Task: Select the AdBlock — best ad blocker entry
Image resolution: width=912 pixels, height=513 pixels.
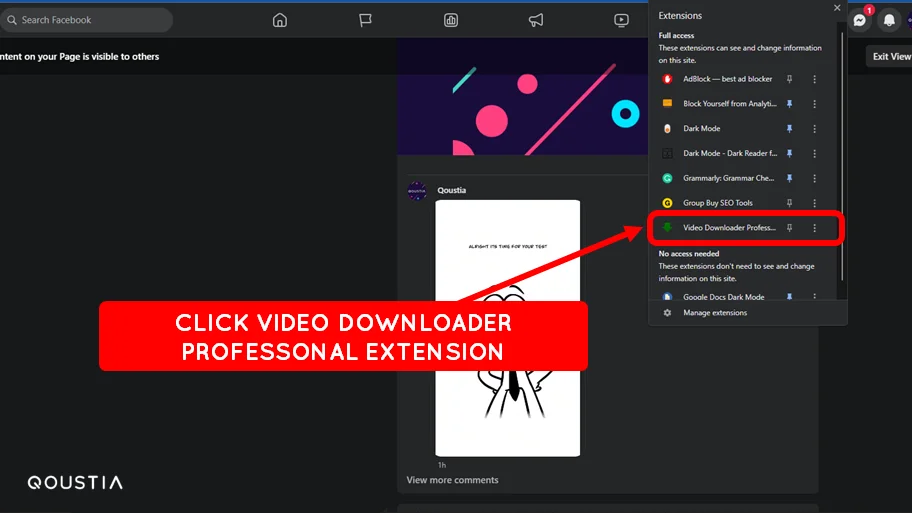Action: tap(728, 79)
